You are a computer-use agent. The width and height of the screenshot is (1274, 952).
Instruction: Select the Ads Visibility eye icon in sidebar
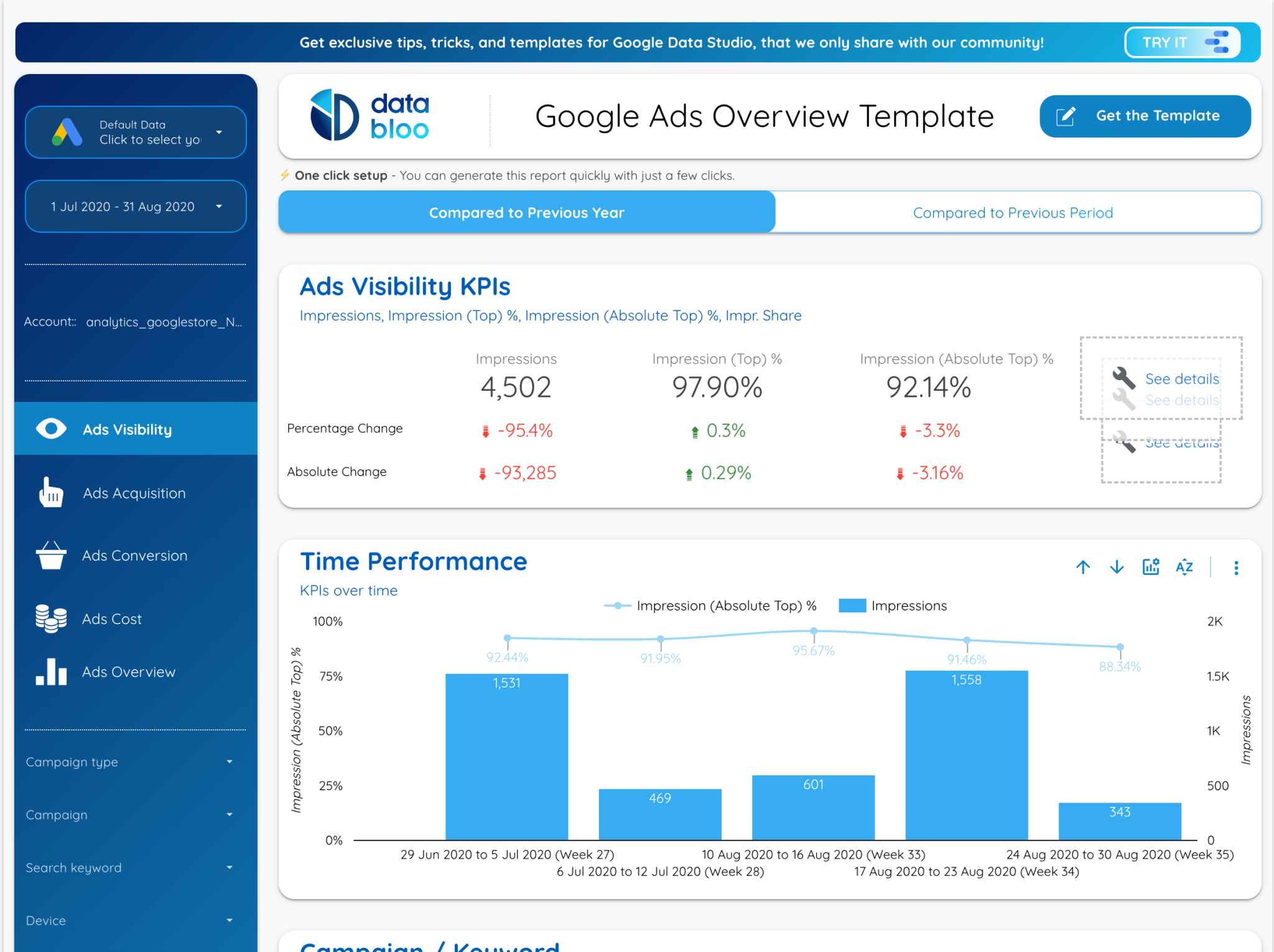pos(51,429)
